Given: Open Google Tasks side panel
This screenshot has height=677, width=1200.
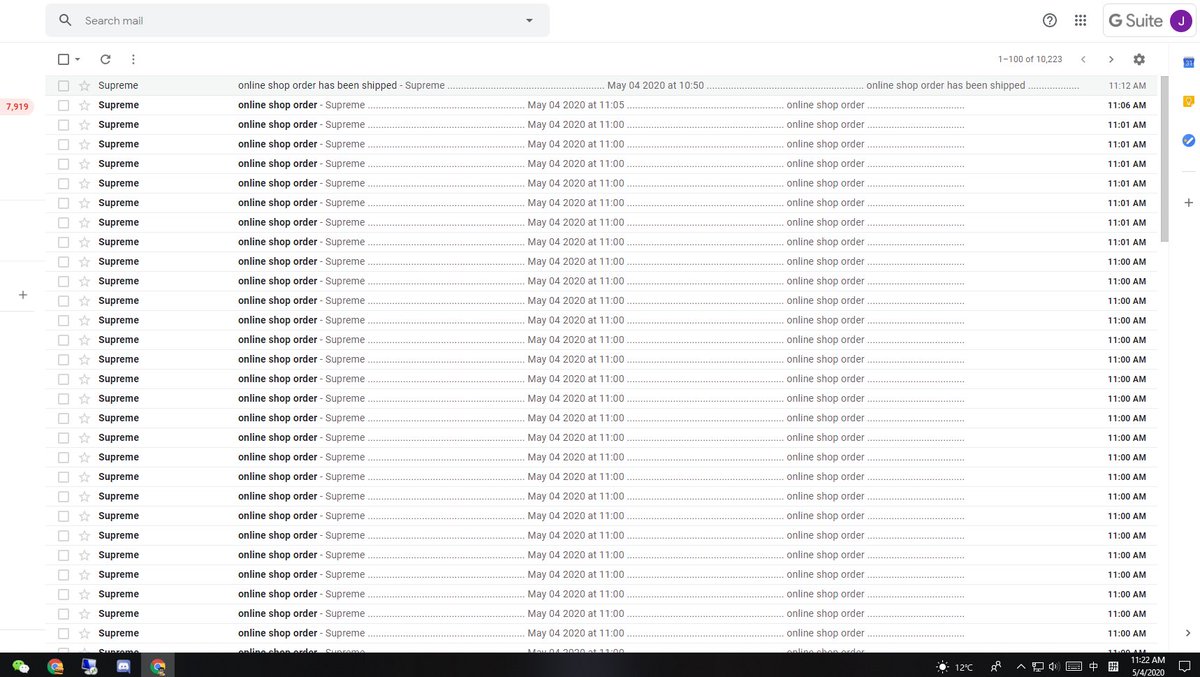Looking at the screenshot, I should (1189, 140).
